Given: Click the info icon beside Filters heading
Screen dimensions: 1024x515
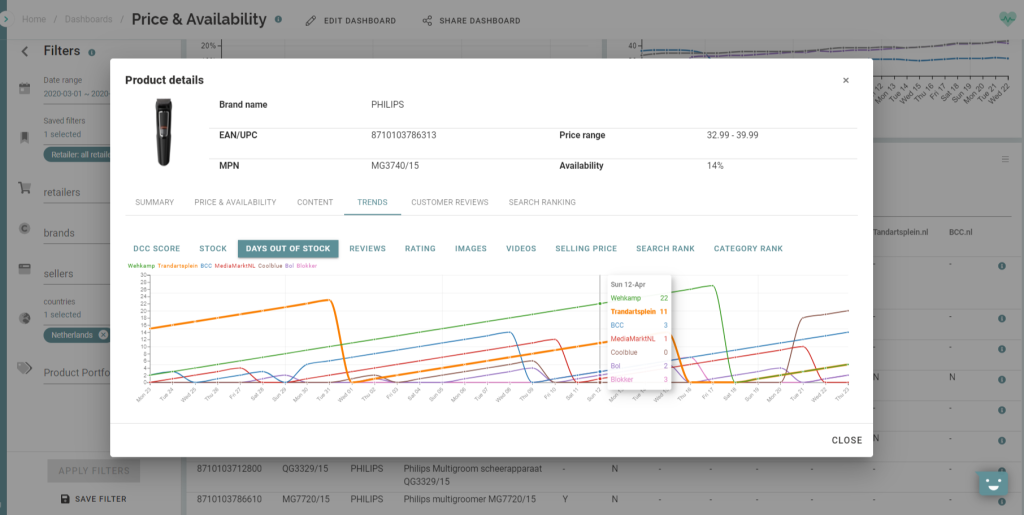Looking at the screenshot, I should pyautogui.click(x=92, y=52).
